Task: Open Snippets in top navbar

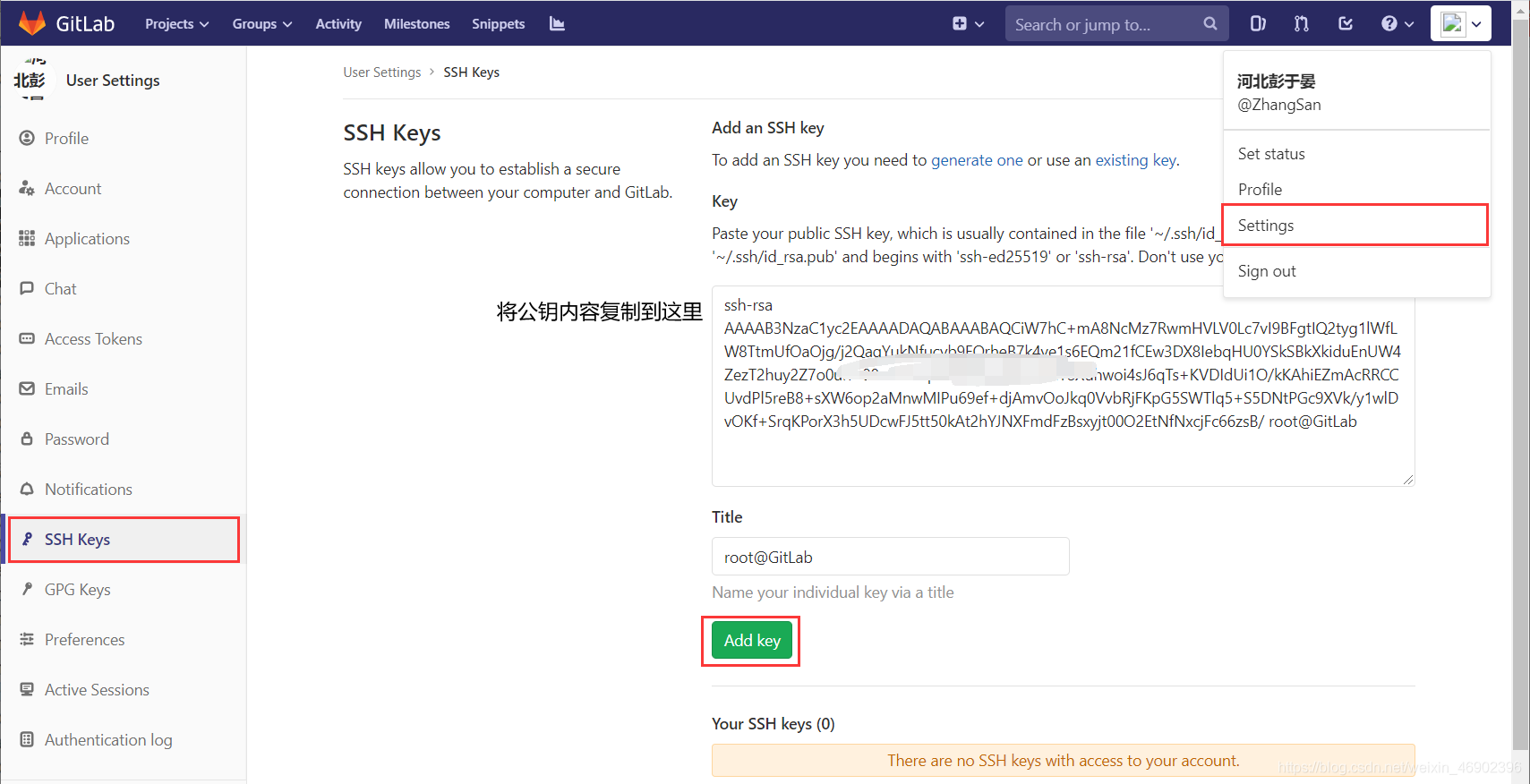Action: [499, 24]
